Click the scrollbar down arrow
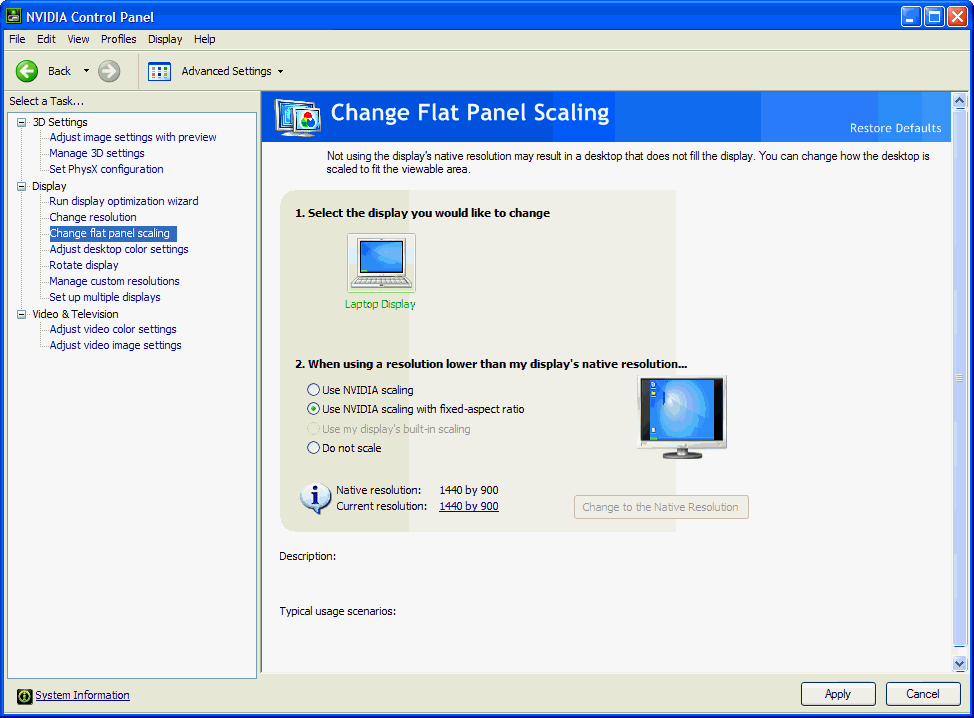The image size is (974, 718). [960, 663]
